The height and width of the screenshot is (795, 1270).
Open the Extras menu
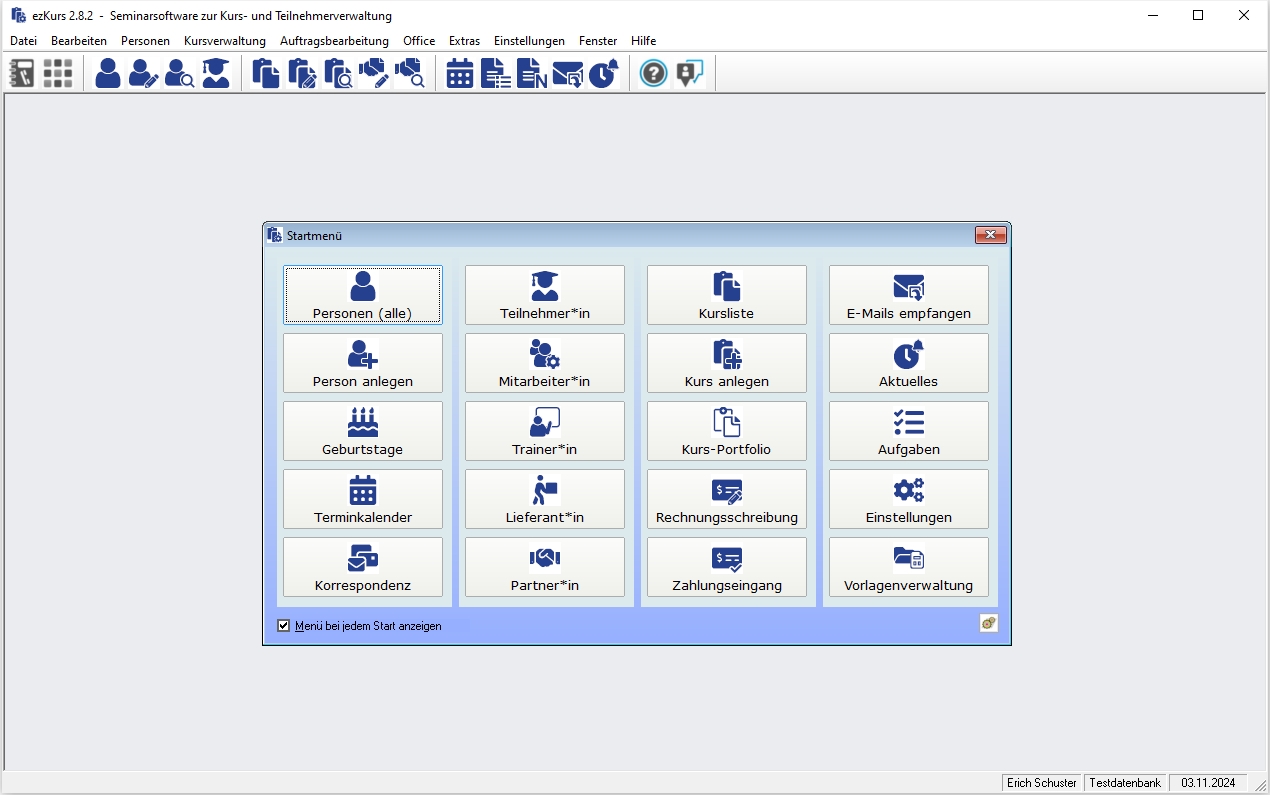point(465,41)
